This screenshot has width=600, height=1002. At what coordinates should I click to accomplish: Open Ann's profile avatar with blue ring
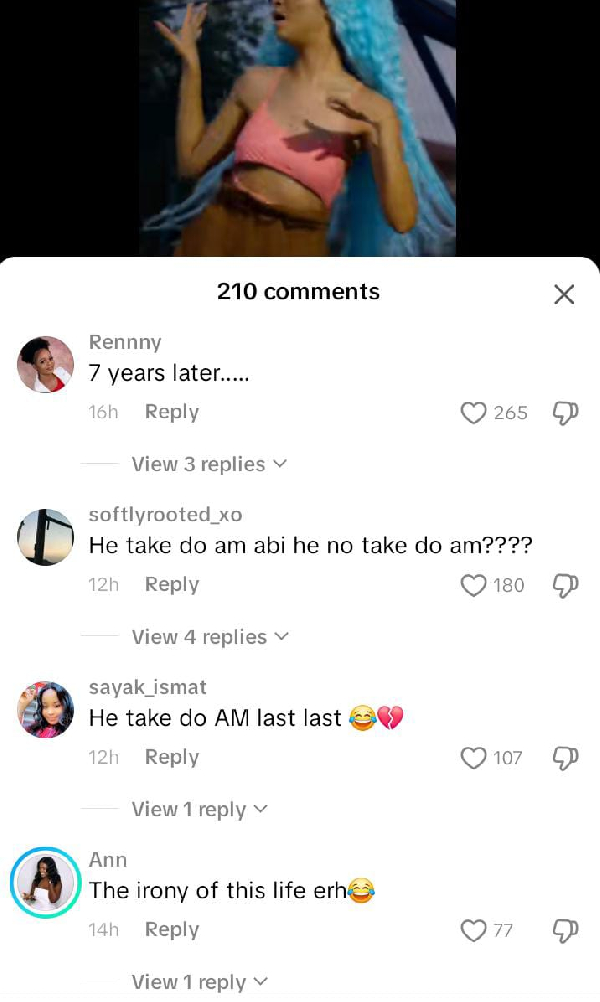click(46, 882)
